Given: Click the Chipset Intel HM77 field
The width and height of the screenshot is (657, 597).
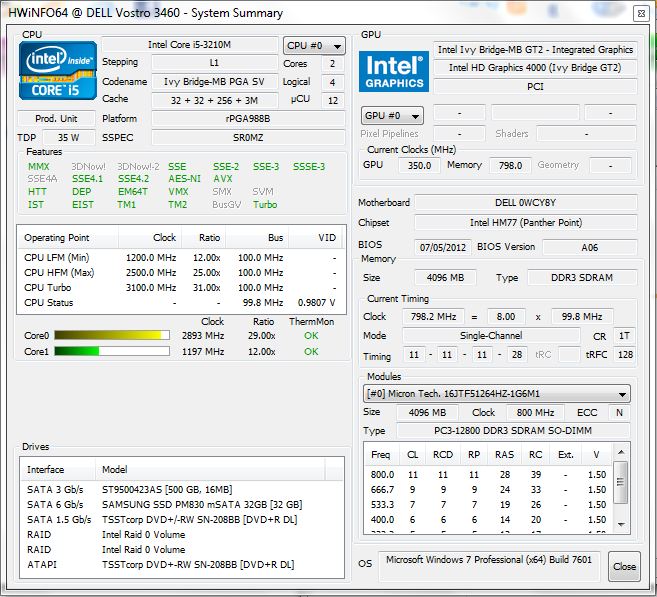Looking at the screenshot, I should 525,223.
